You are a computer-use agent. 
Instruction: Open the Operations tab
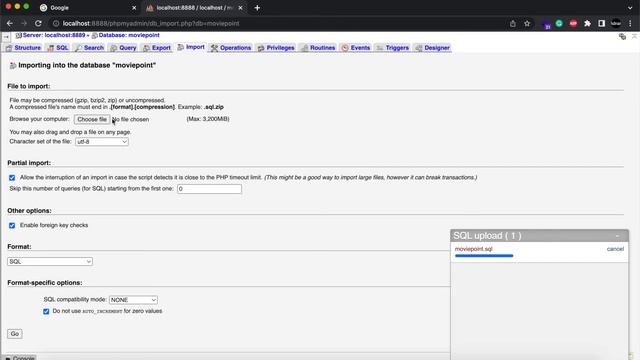click(231, 48)
